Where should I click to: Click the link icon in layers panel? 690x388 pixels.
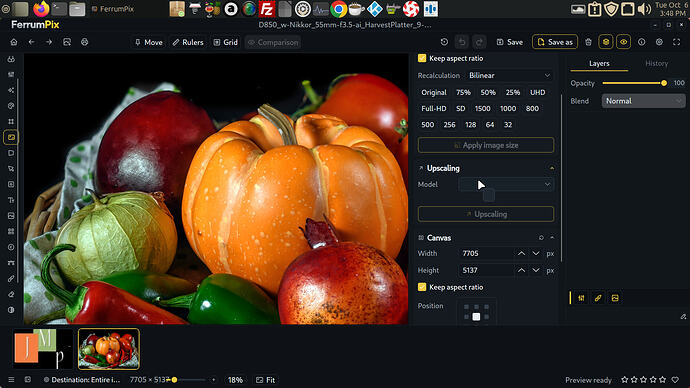(x=598, y=298)
